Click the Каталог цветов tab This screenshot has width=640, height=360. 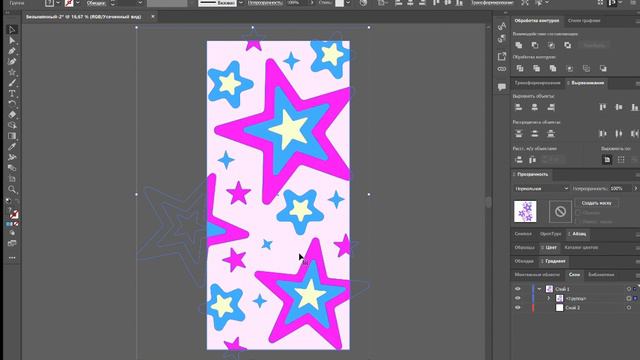(x=581, y=248)
